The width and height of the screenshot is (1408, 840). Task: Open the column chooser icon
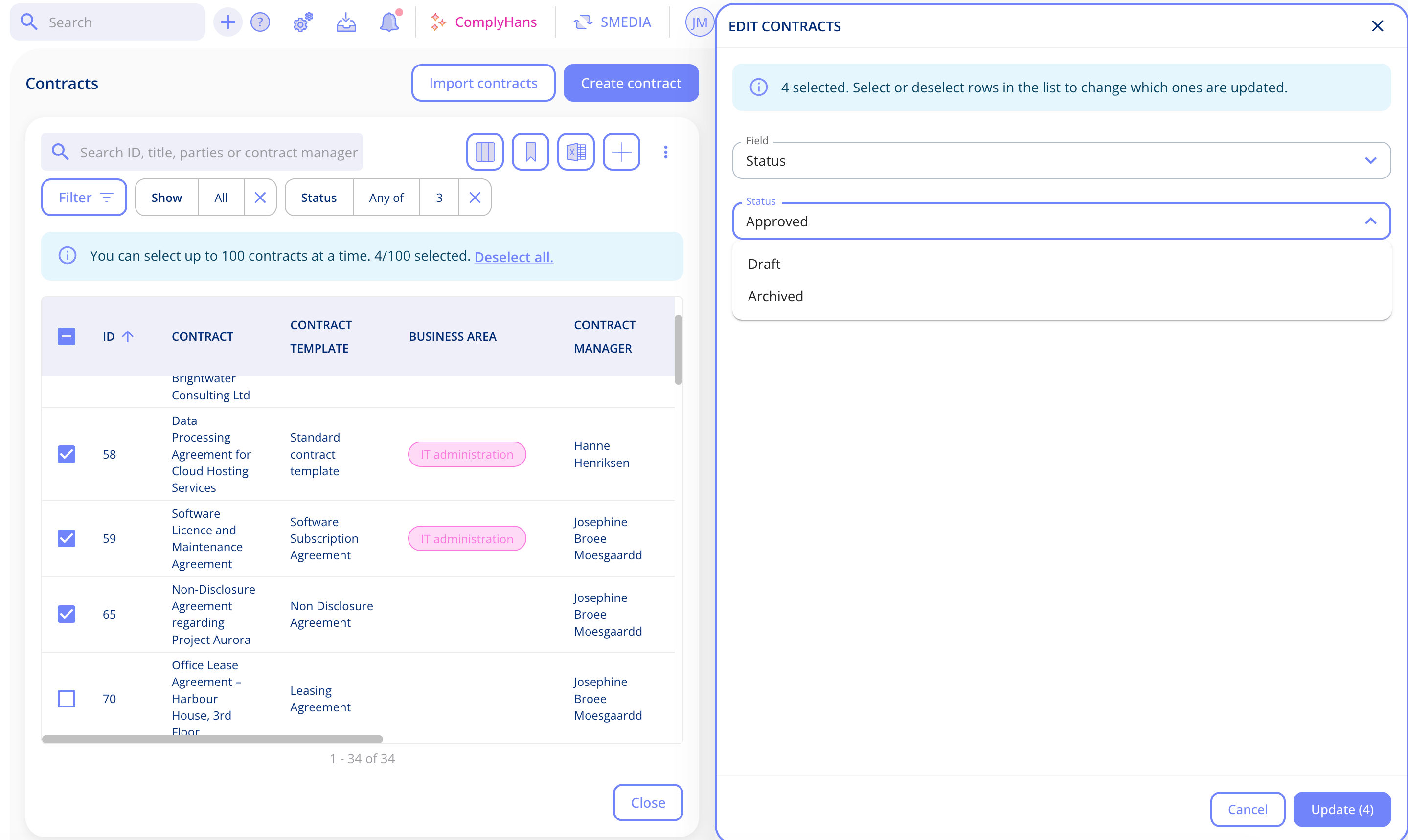[x=485, y=152]
